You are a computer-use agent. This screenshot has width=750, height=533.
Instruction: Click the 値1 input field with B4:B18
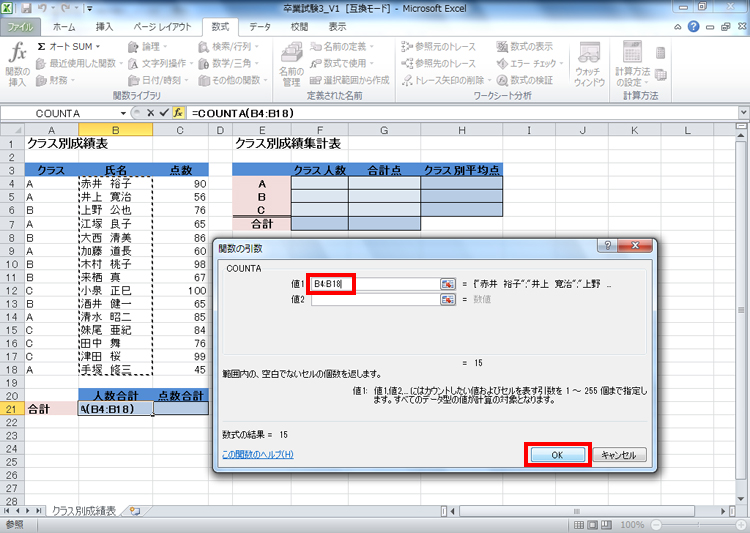click(375, 284)
